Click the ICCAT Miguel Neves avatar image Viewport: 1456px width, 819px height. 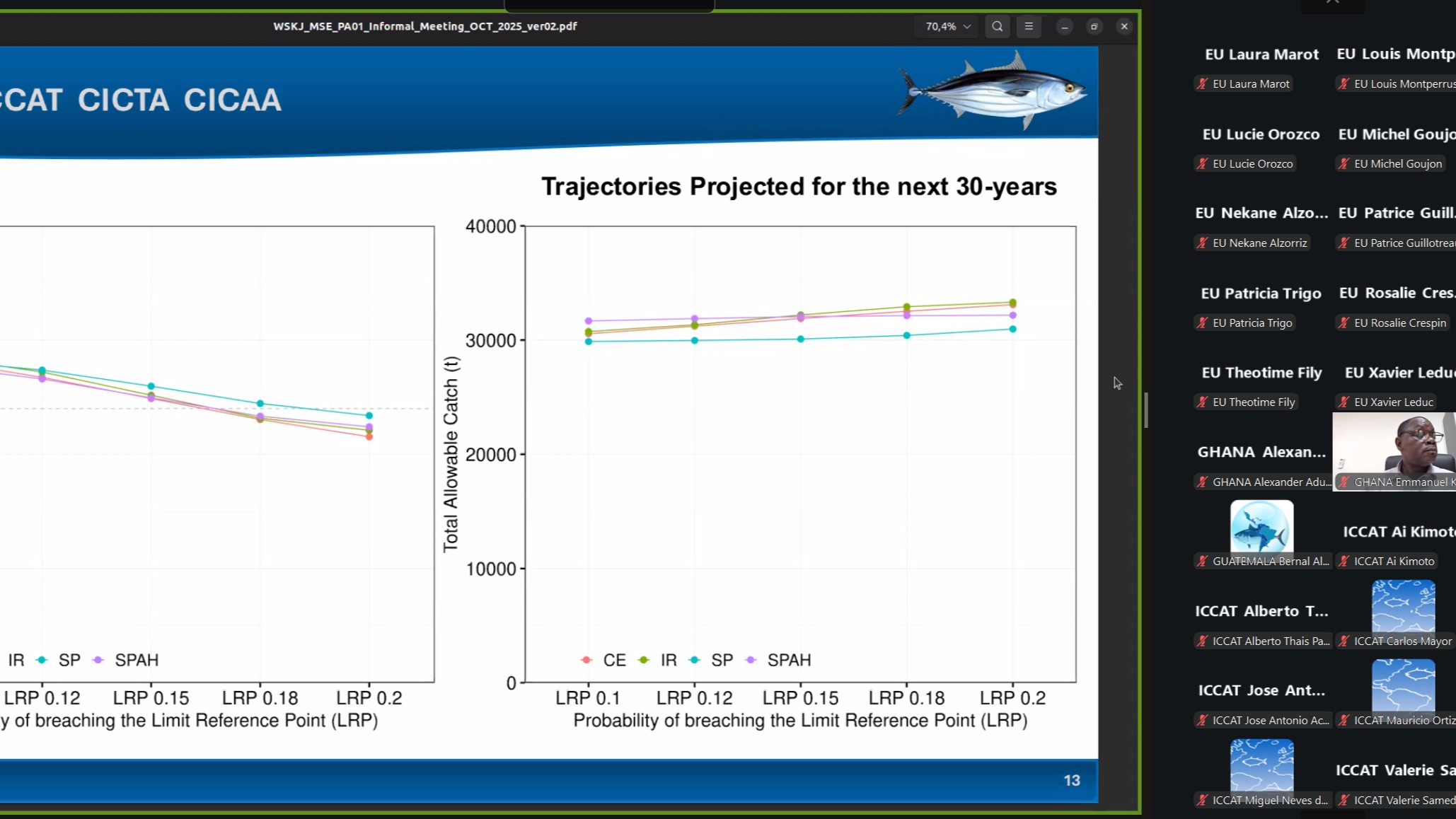(1261, 765)
